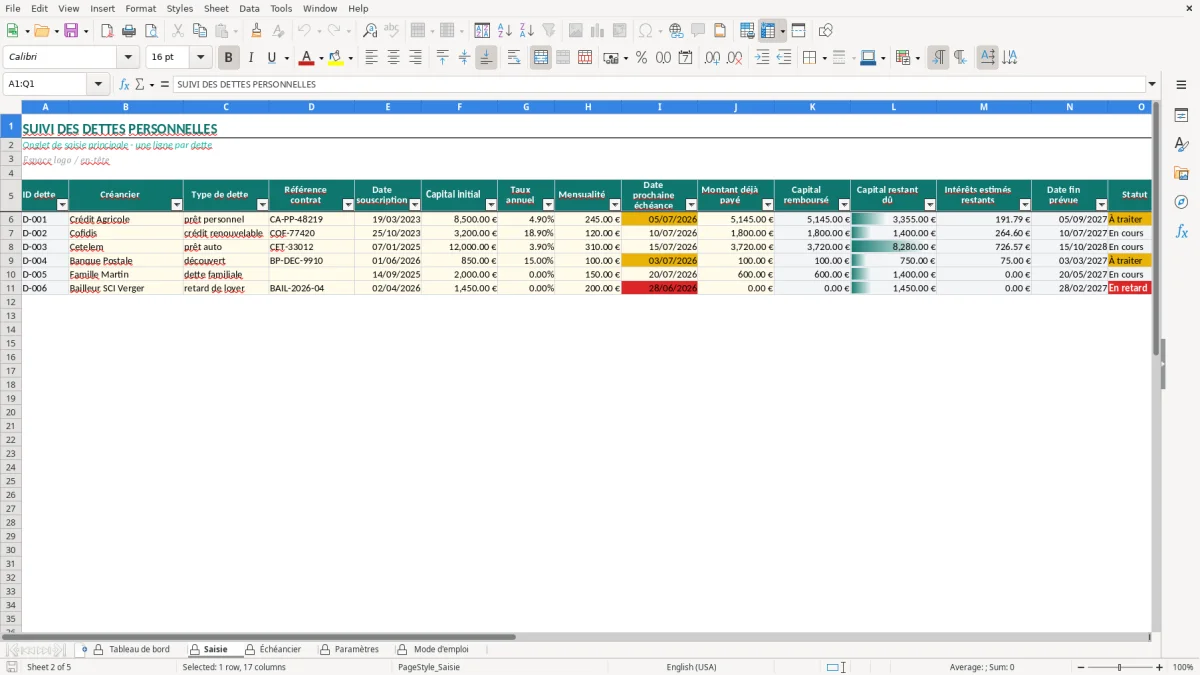This screenshot has height=675, width=1200.
Task: Open the sidebar Navigator compass icon
Action: (1181, 202)
